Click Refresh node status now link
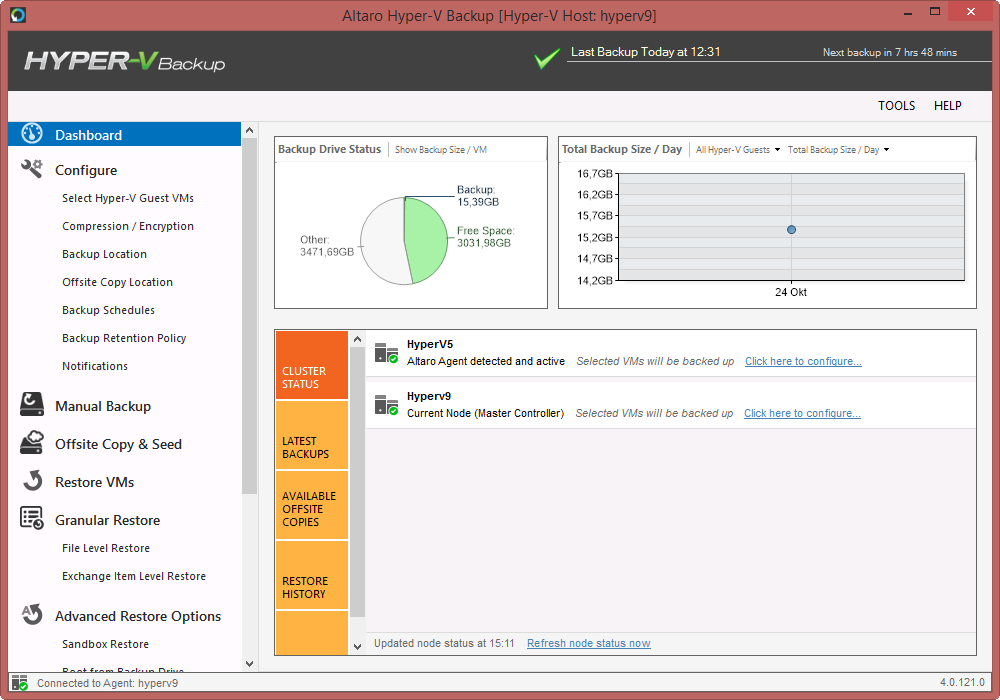 (589, 644)
